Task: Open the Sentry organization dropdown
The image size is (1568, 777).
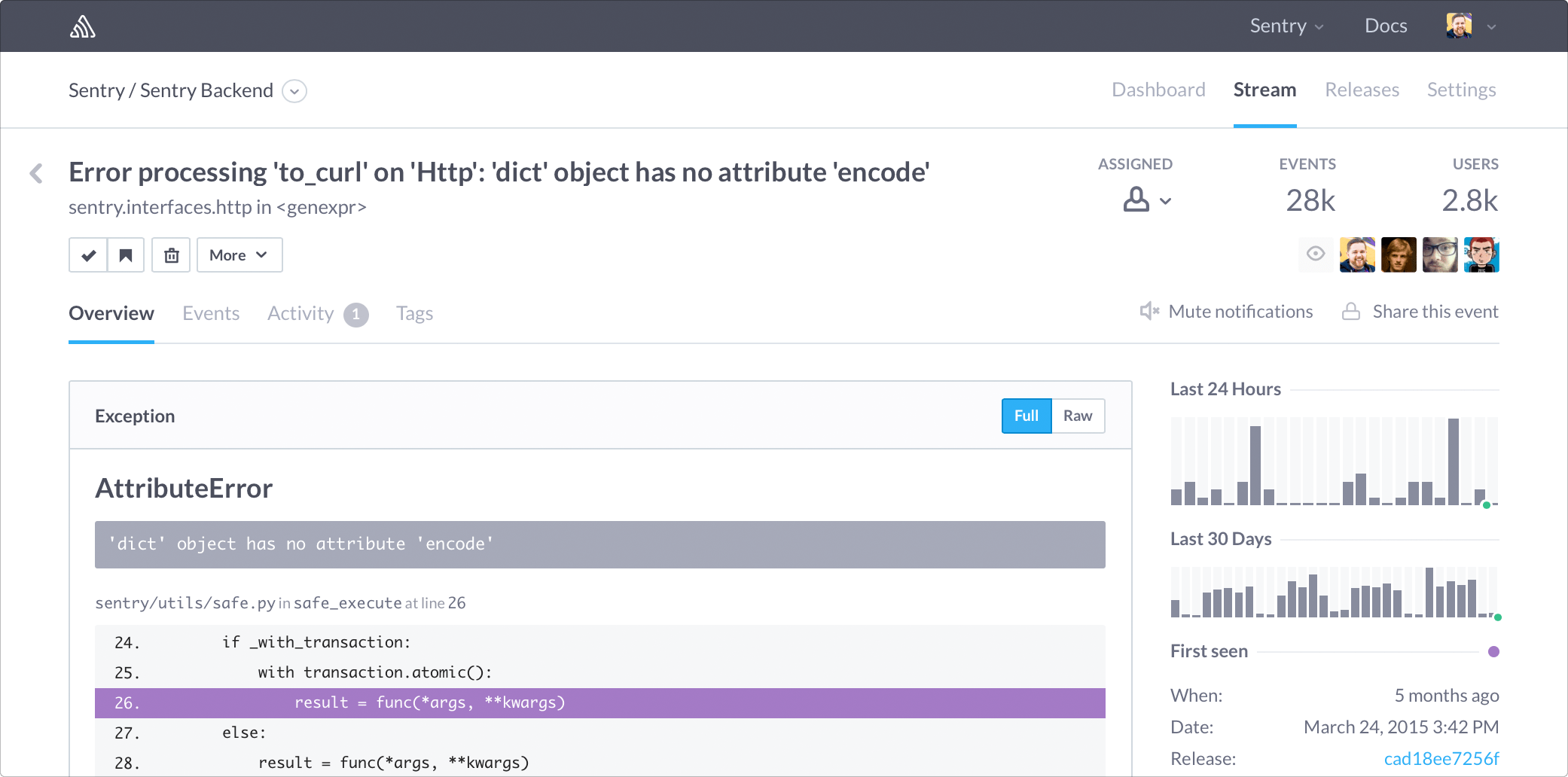Action: (x=1286, y=26)
